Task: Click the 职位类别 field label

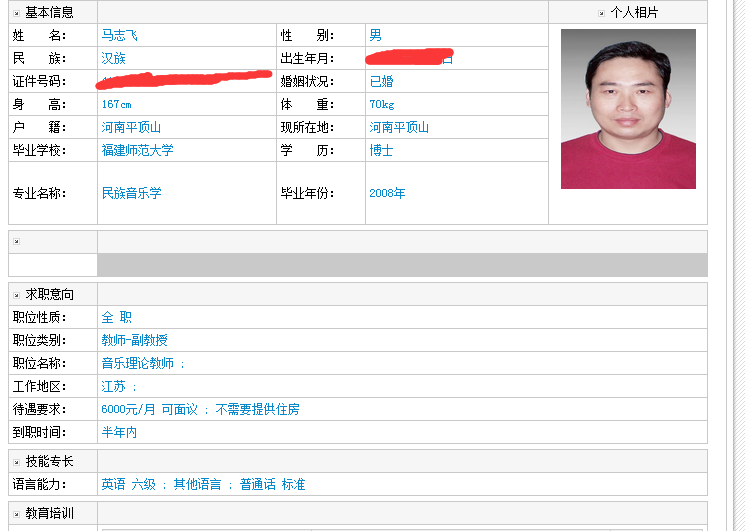Action: 39,340
